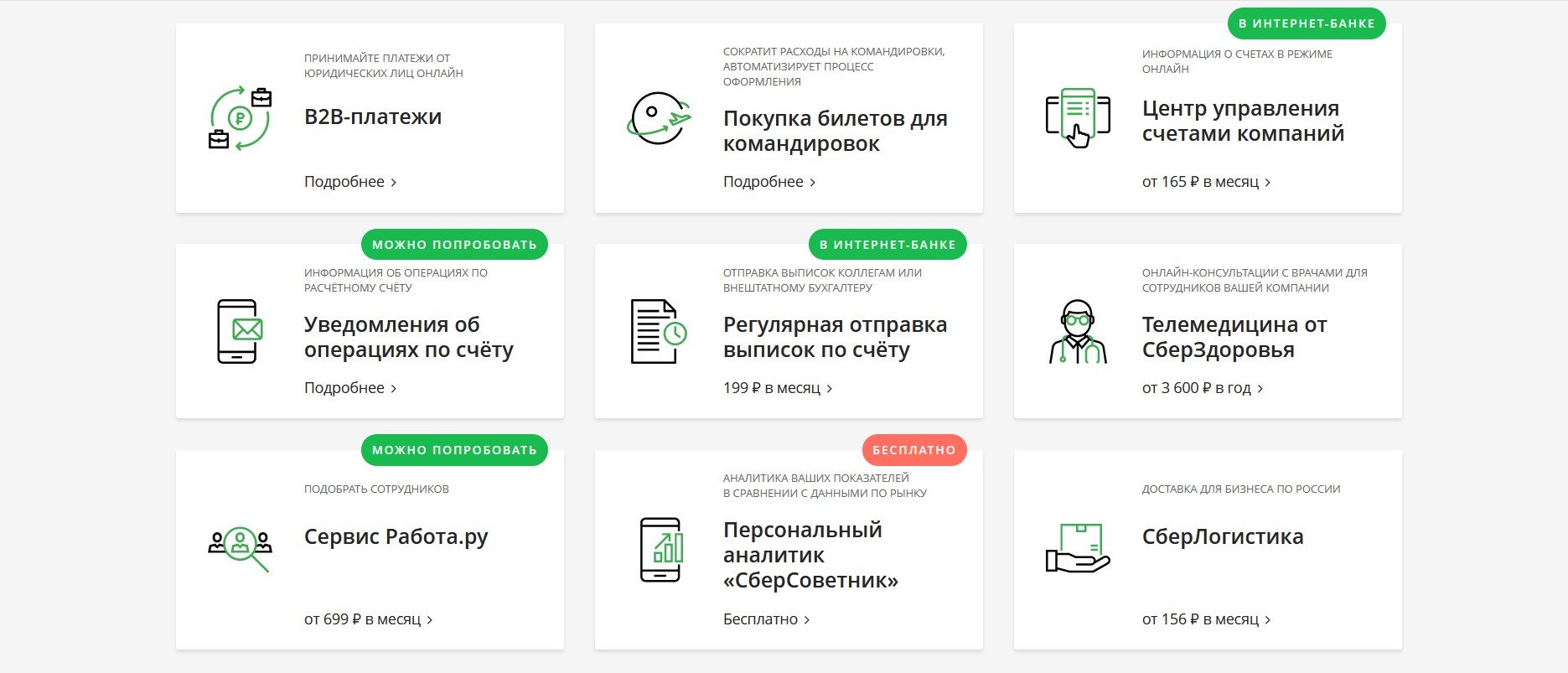Click В интернет-банке badge above Центр управления
Image resolution: width=1568 pixels, height=673 pixels.
pyautogui.click(x=1306, y=23)
